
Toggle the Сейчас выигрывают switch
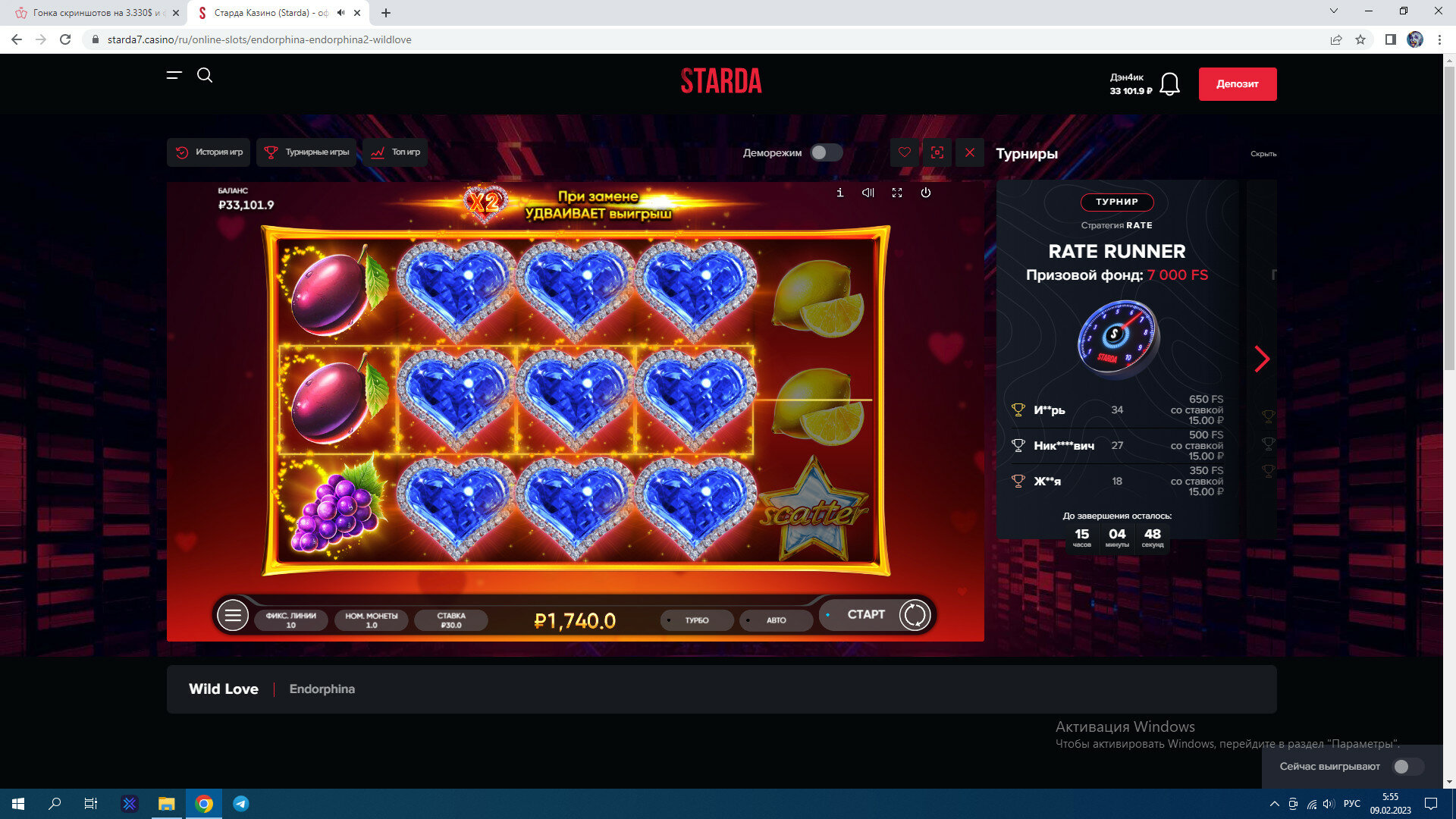click(1407, 767)
